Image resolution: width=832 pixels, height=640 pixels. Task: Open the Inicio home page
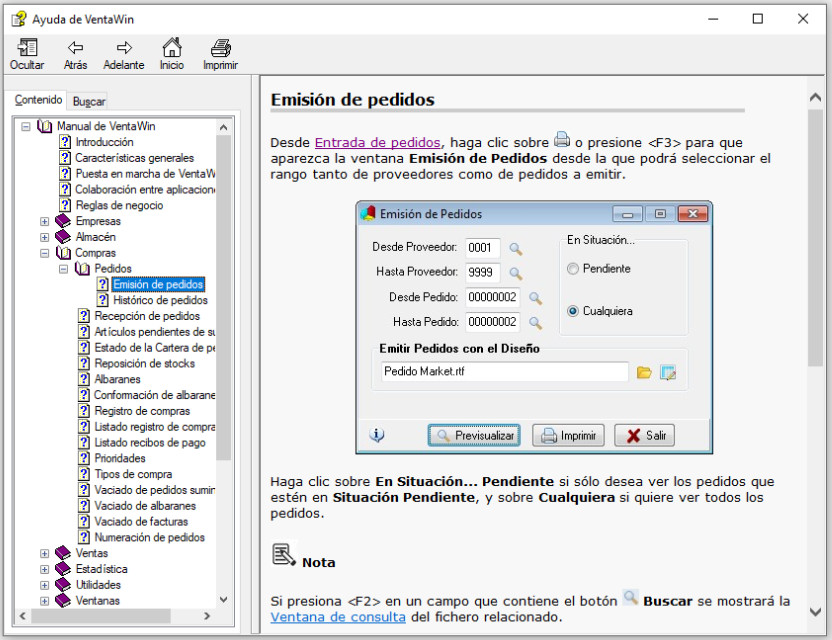(172, 47)
